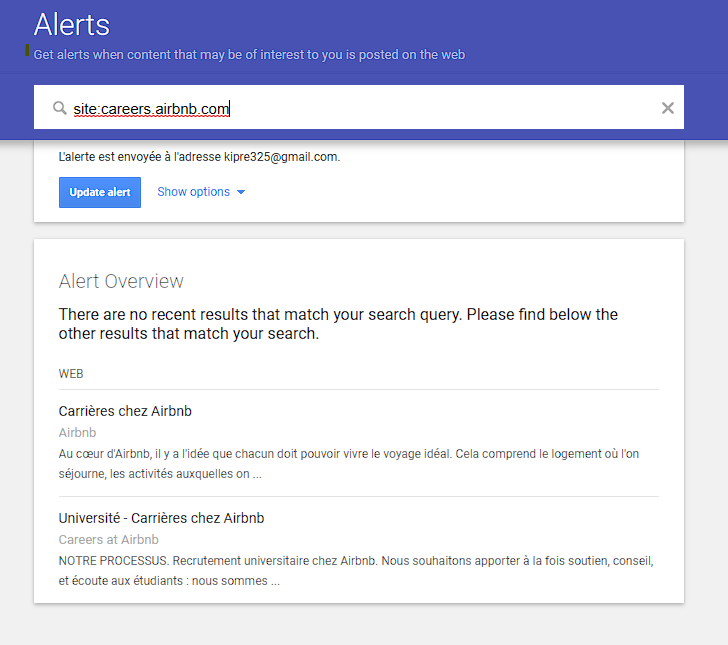Click the Alert Overview heading
This screenshot has height=645, width=728.
point(121,281)
